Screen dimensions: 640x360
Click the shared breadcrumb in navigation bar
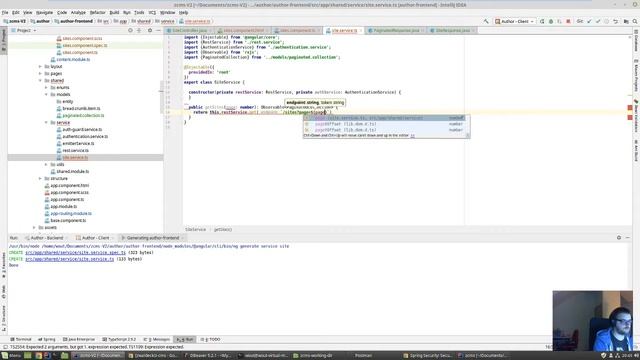(x=141, y=21)
